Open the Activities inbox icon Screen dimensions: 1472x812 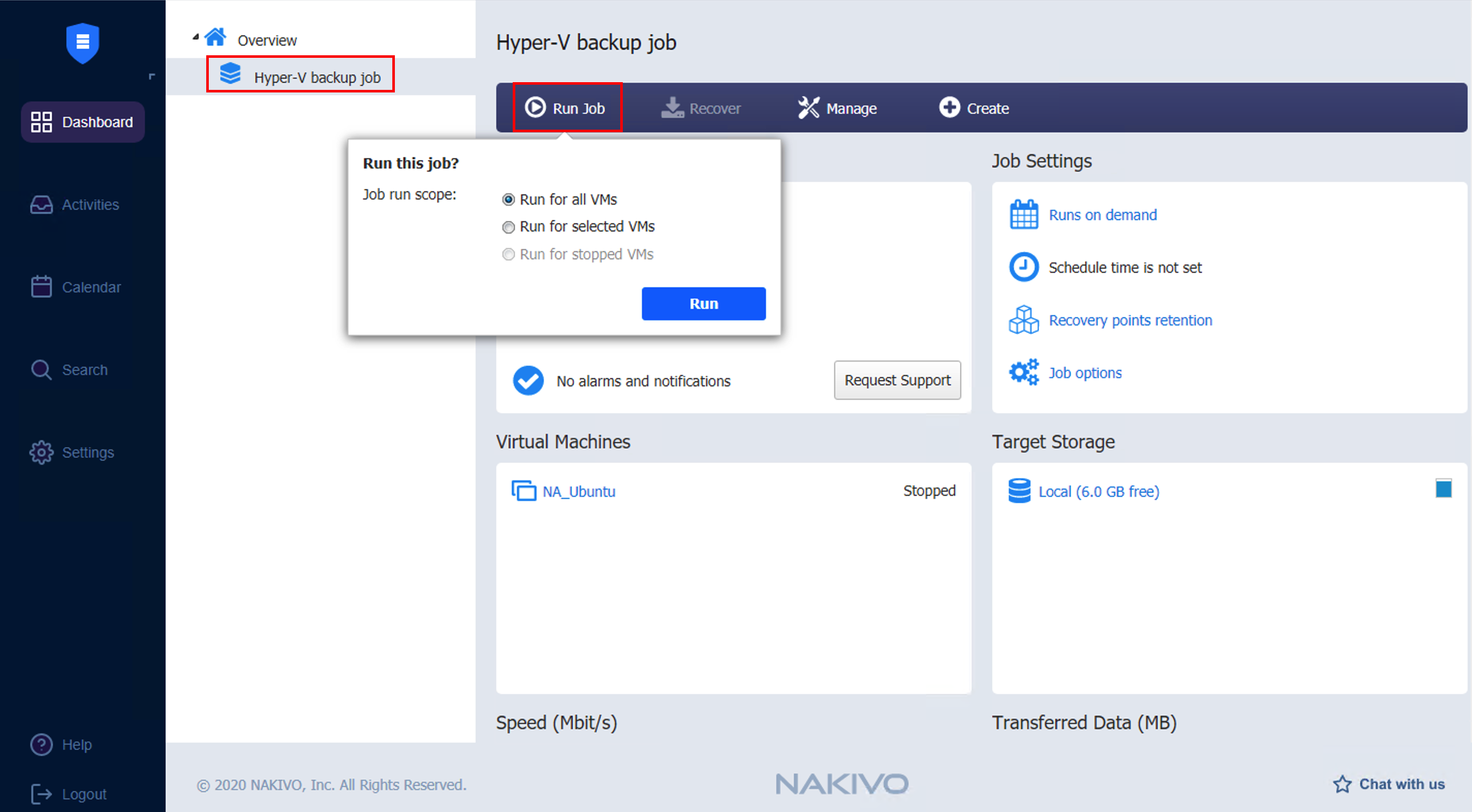pos(41,205)
